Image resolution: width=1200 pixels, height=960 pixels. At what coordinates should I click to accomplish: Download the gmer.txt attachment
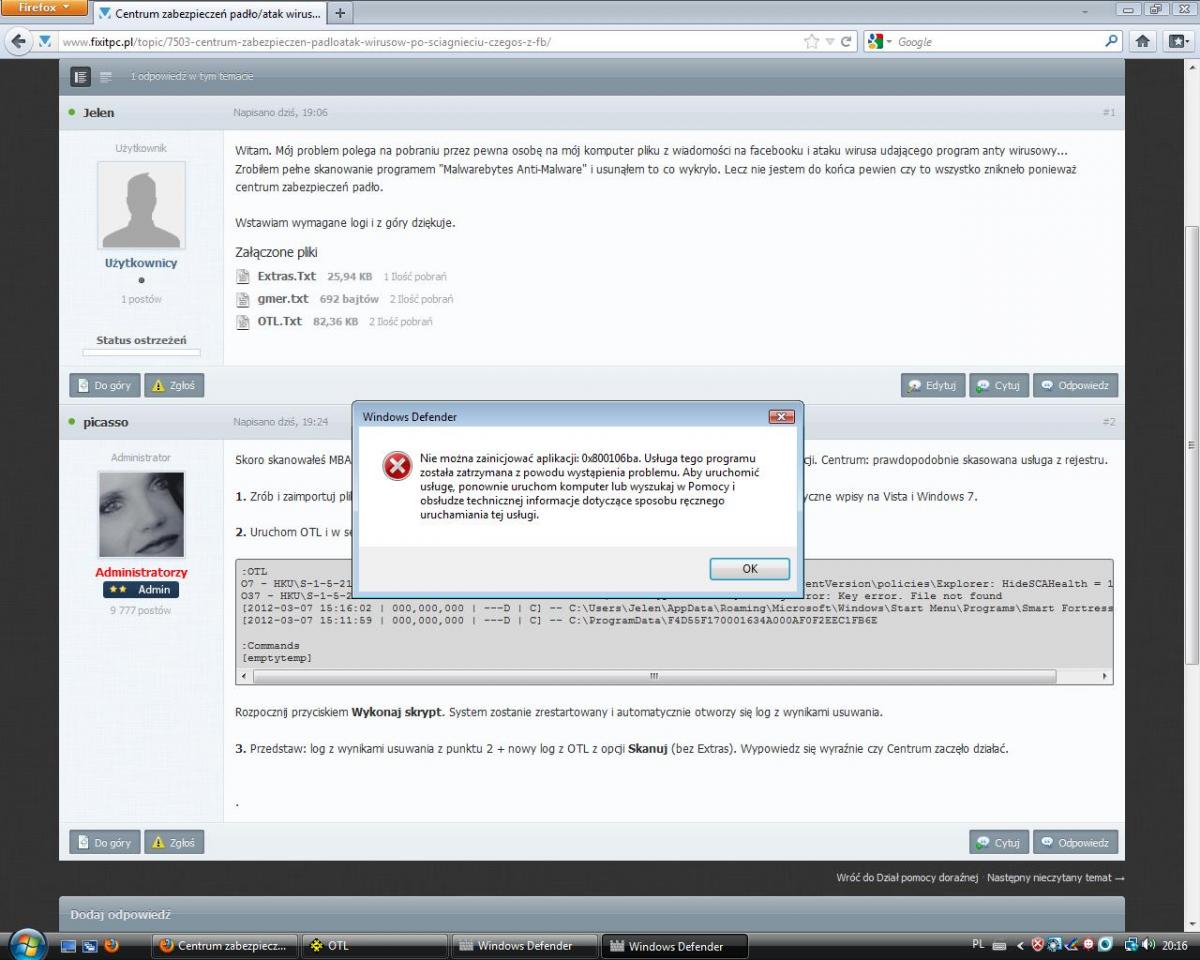283,299
